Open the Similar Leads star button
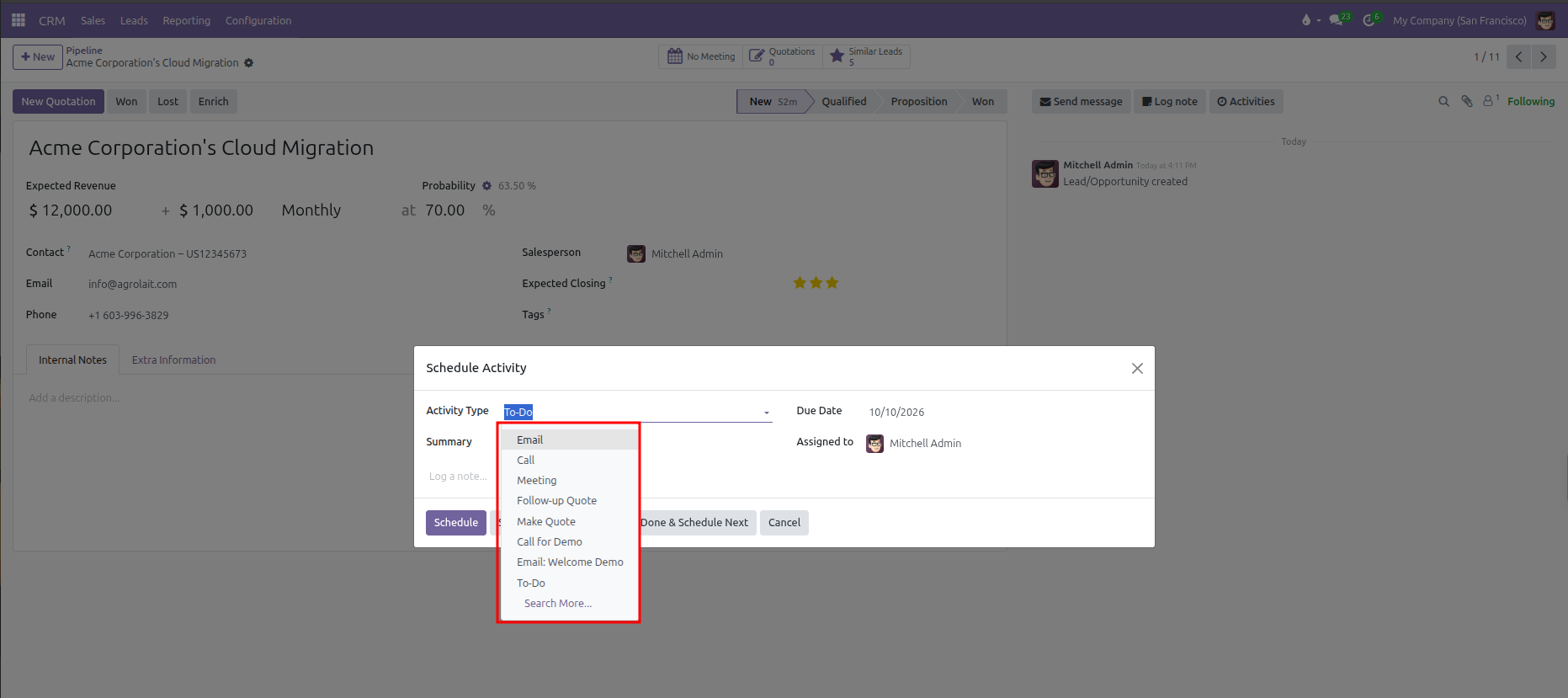The height and width of the screenshot is (698, 1568). [x=866, y=56]
